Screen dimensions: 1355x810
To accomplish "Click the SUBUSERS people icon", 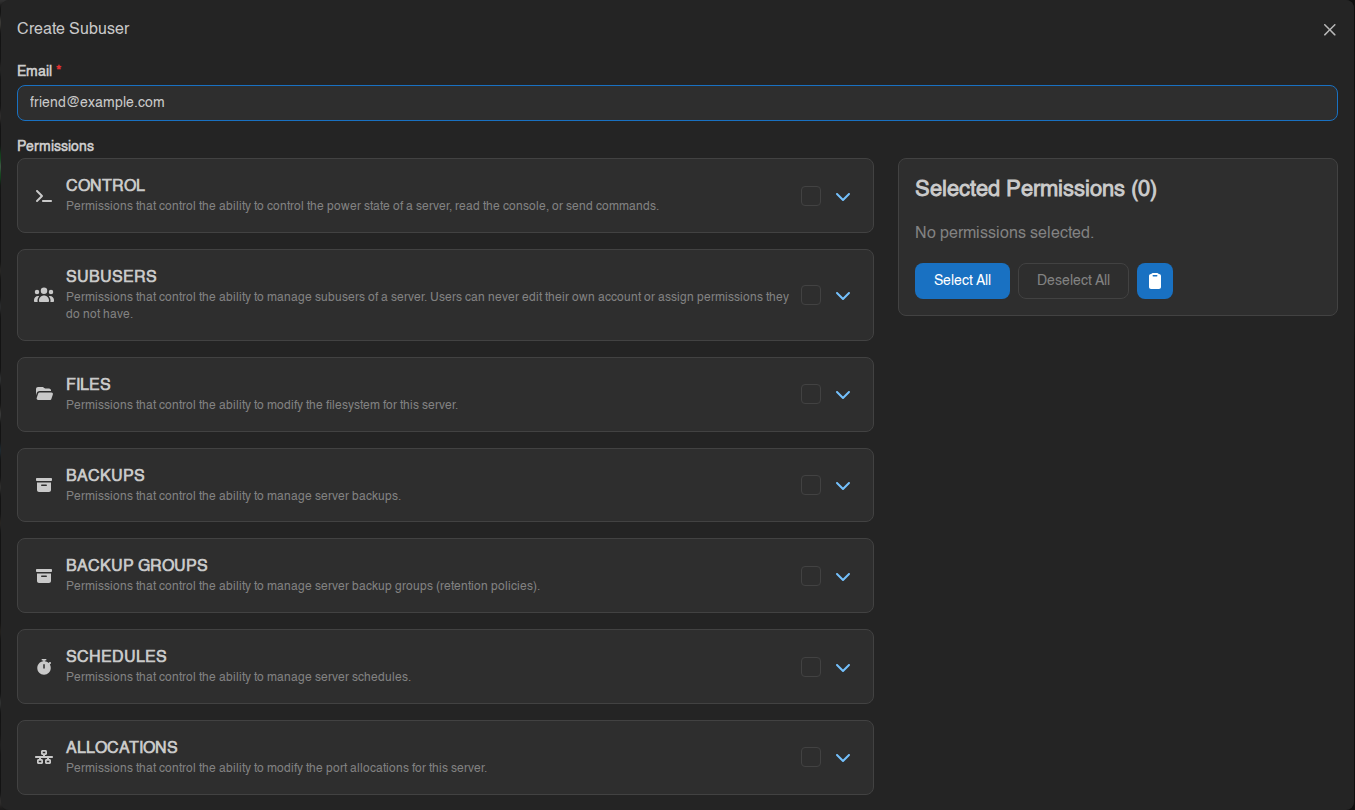I will coord(43,295).
